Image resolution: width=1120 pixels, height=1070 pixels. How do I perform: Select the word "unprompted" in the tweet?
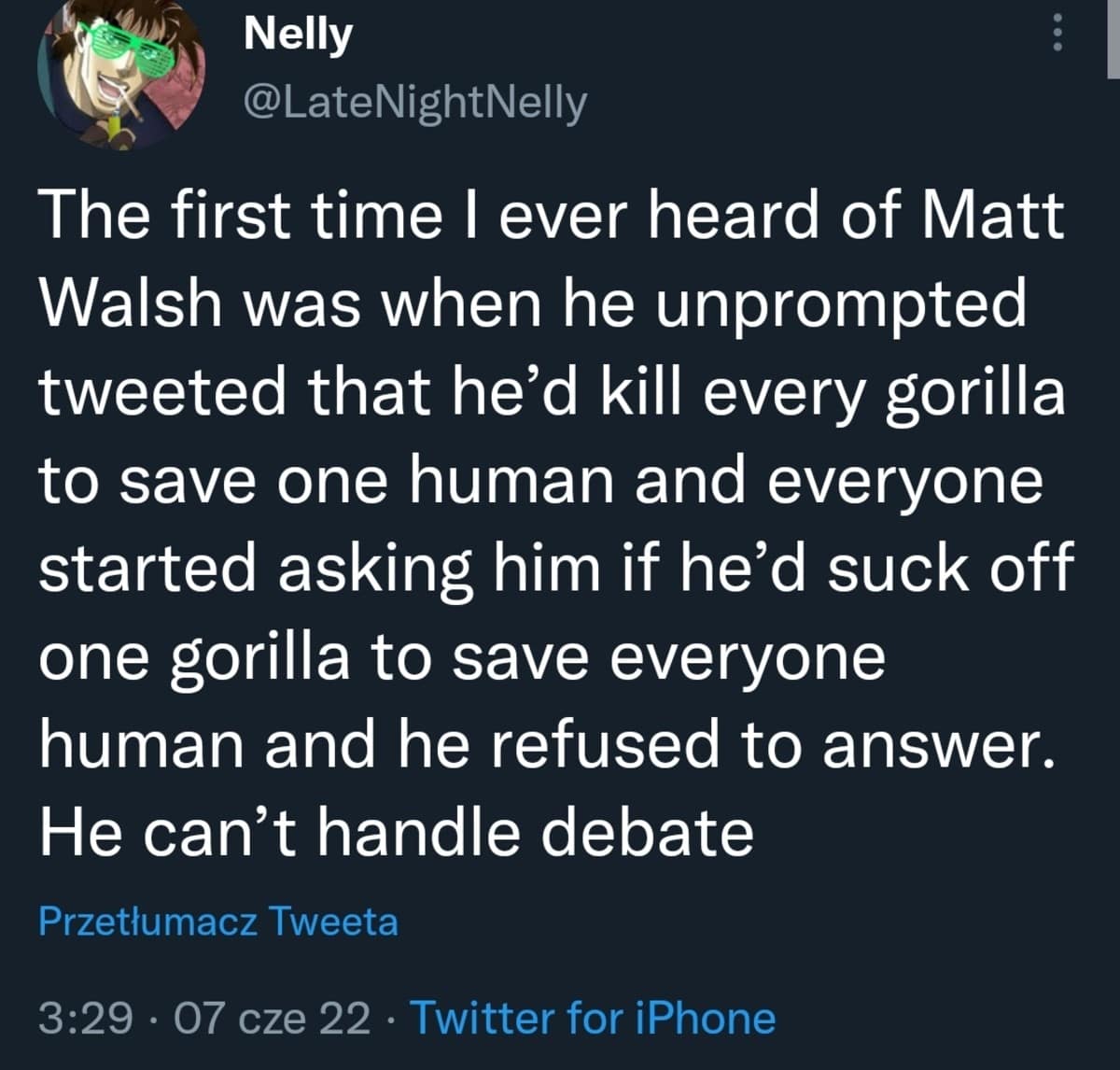pos(840,304)
